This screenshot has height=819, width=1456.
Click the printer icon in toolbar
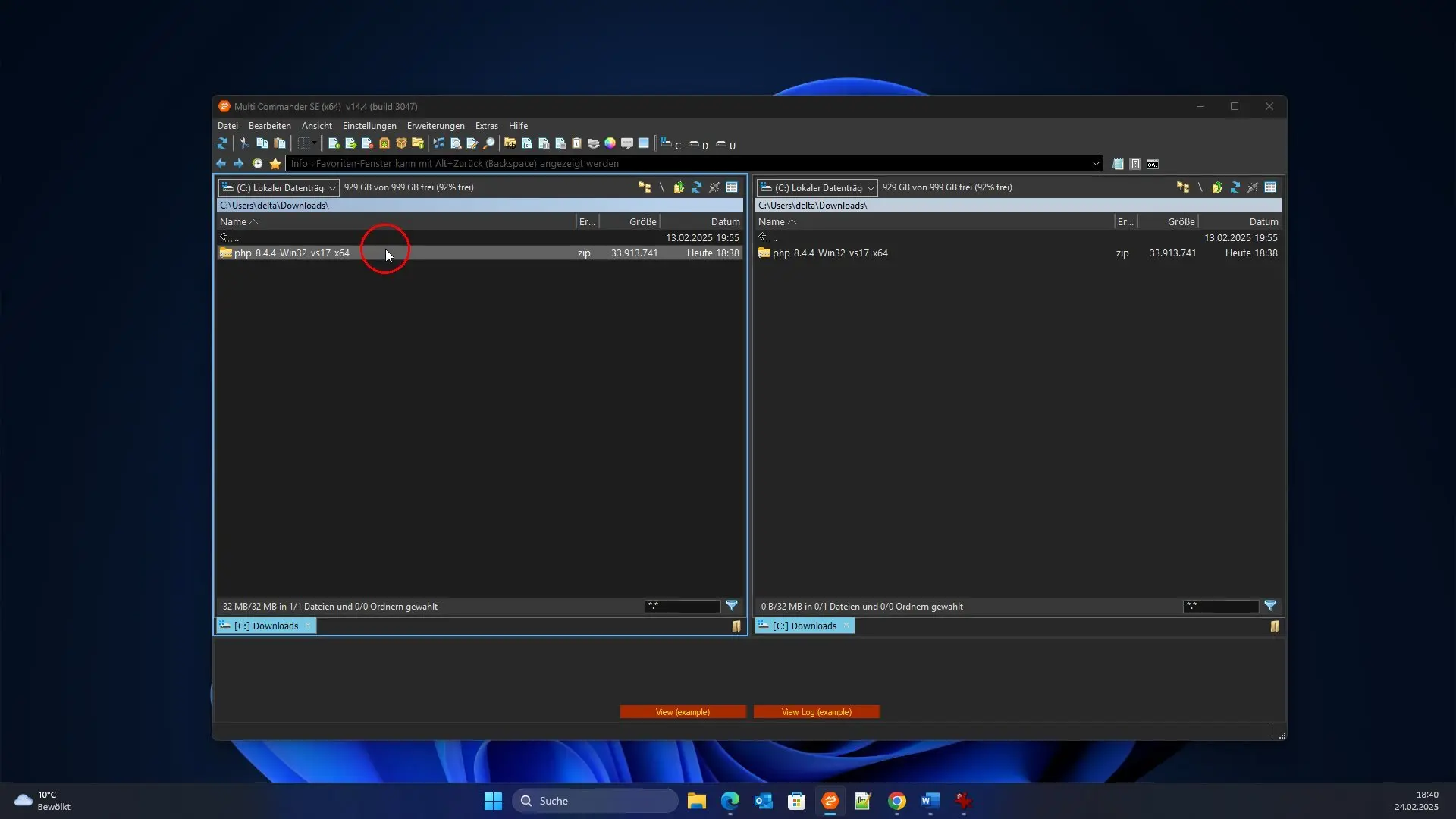[x=593, y=143]
